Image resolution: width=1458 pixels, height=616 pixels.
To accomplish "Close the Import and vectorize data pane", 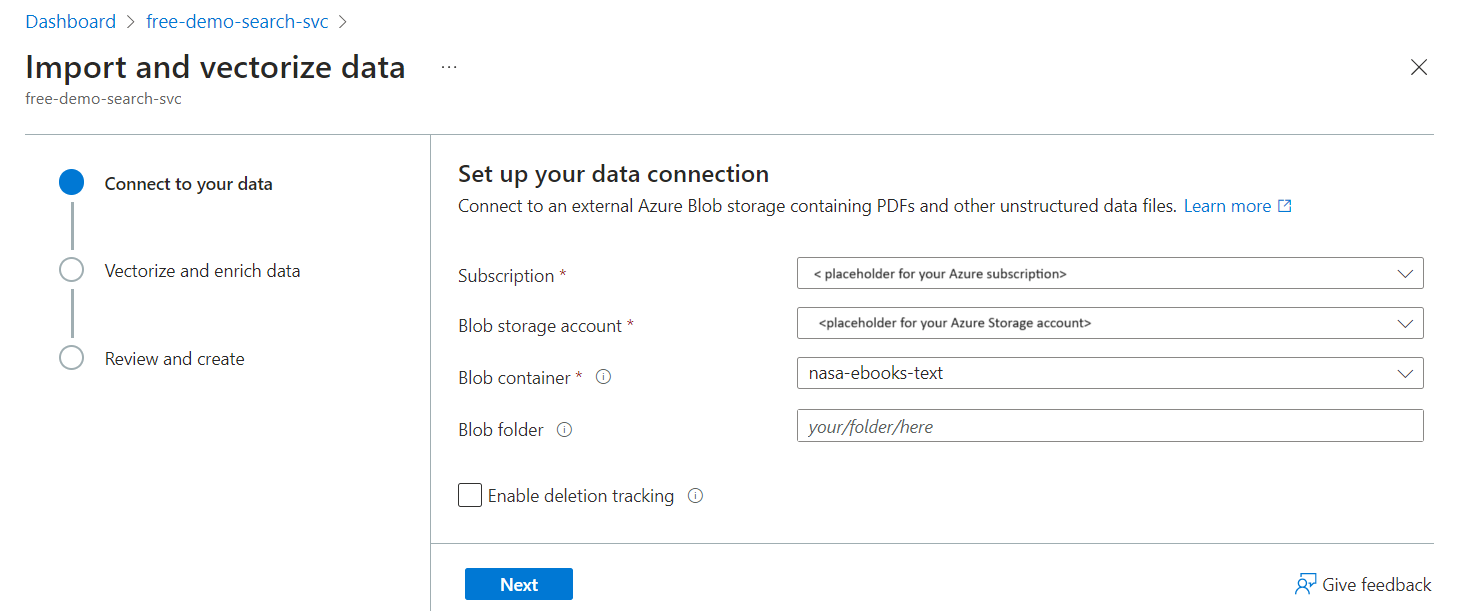I will (x=1418, y=67).
